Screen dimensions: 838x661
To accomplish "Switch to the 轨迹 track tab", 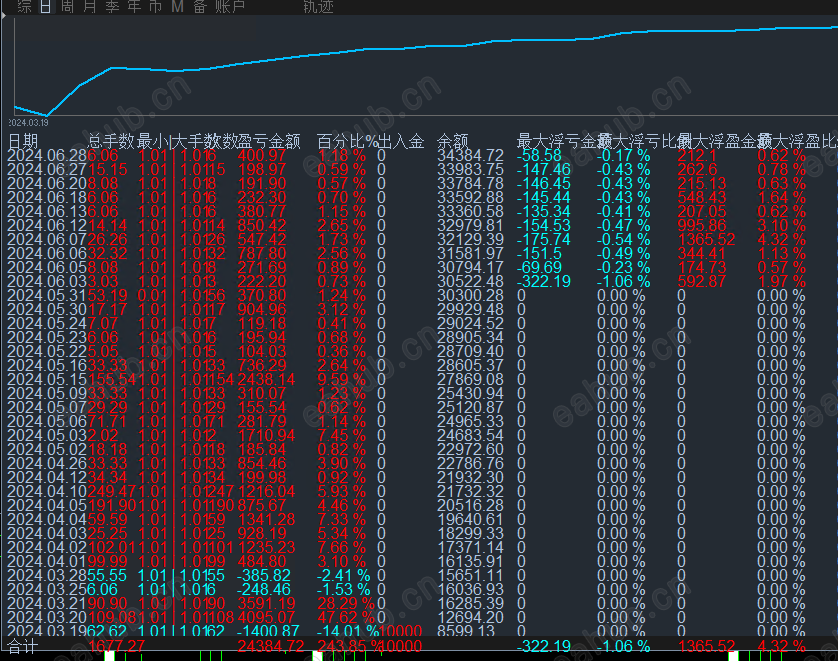I will point(319,6).
